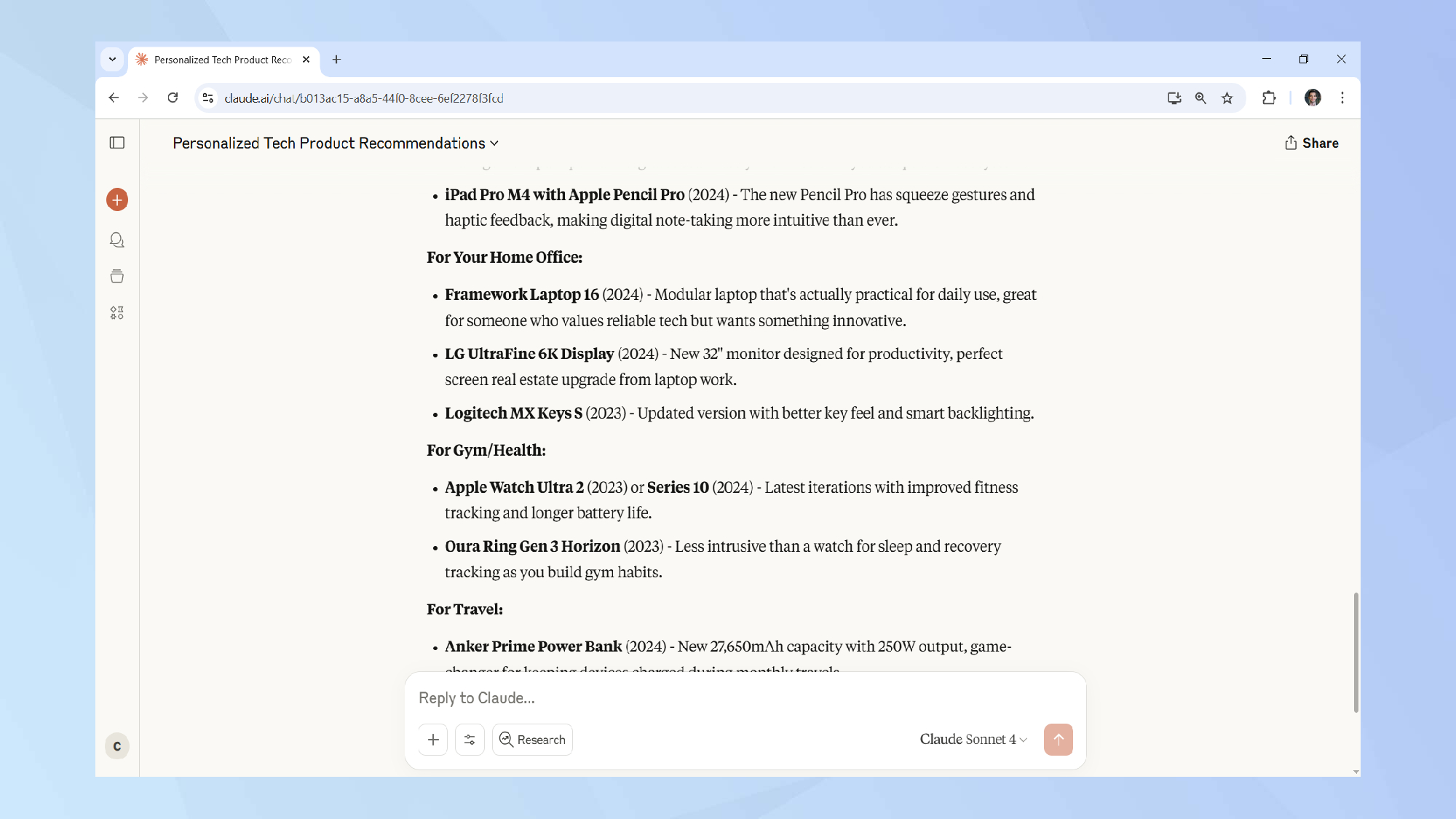
Task: Click the send message arrow button
Action: pyautogui.click(x=1058, y=740)
